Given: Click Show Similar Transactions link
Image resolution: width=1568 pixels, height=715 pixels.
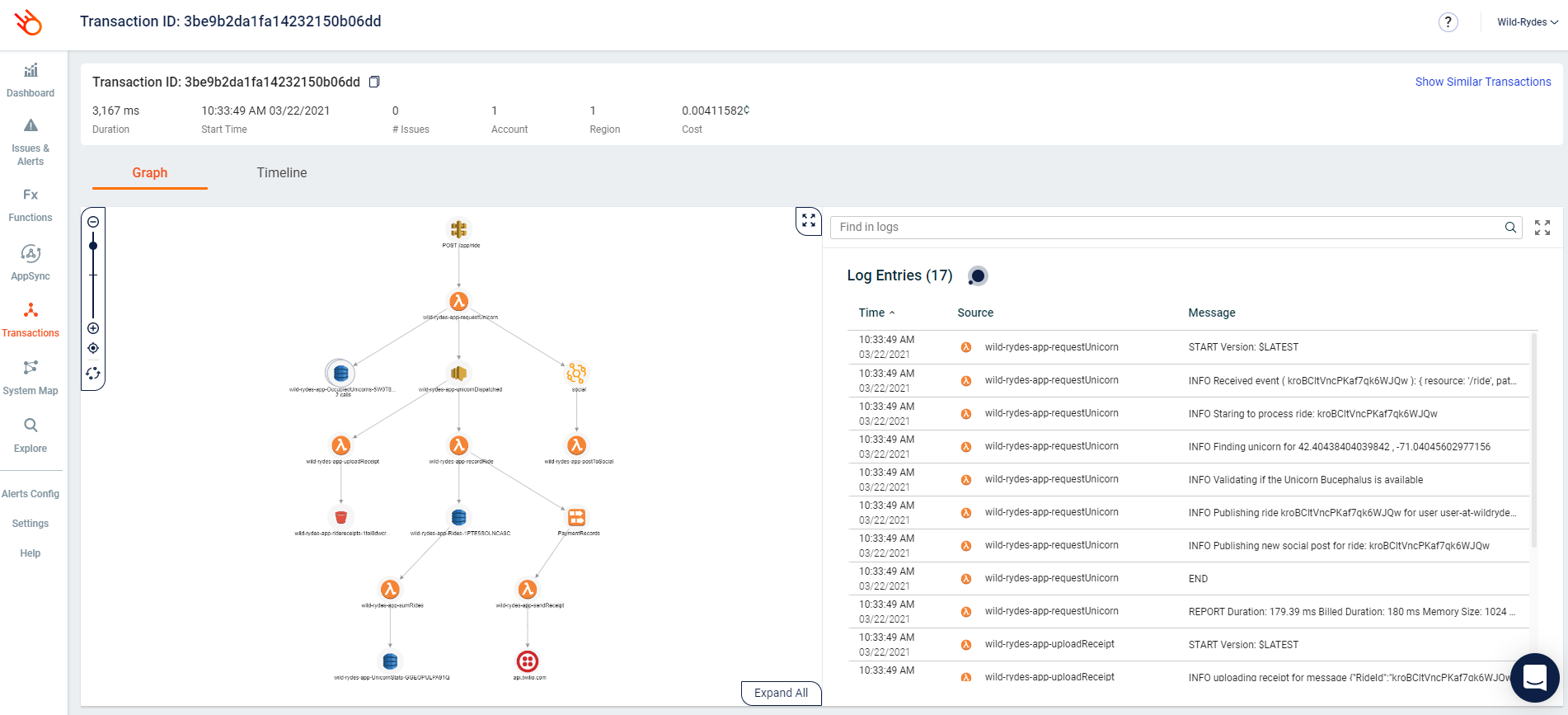Looking at the screenshot, I should point(1483,82).
